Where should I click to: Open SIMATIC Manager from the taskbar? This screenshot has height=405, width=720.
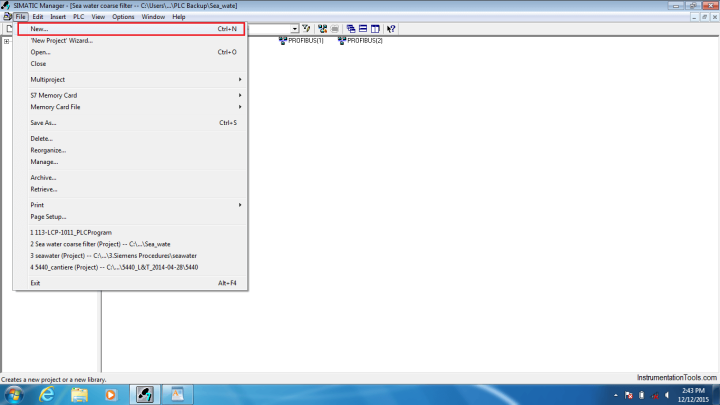pyautogui.click(x=145, y=394)
